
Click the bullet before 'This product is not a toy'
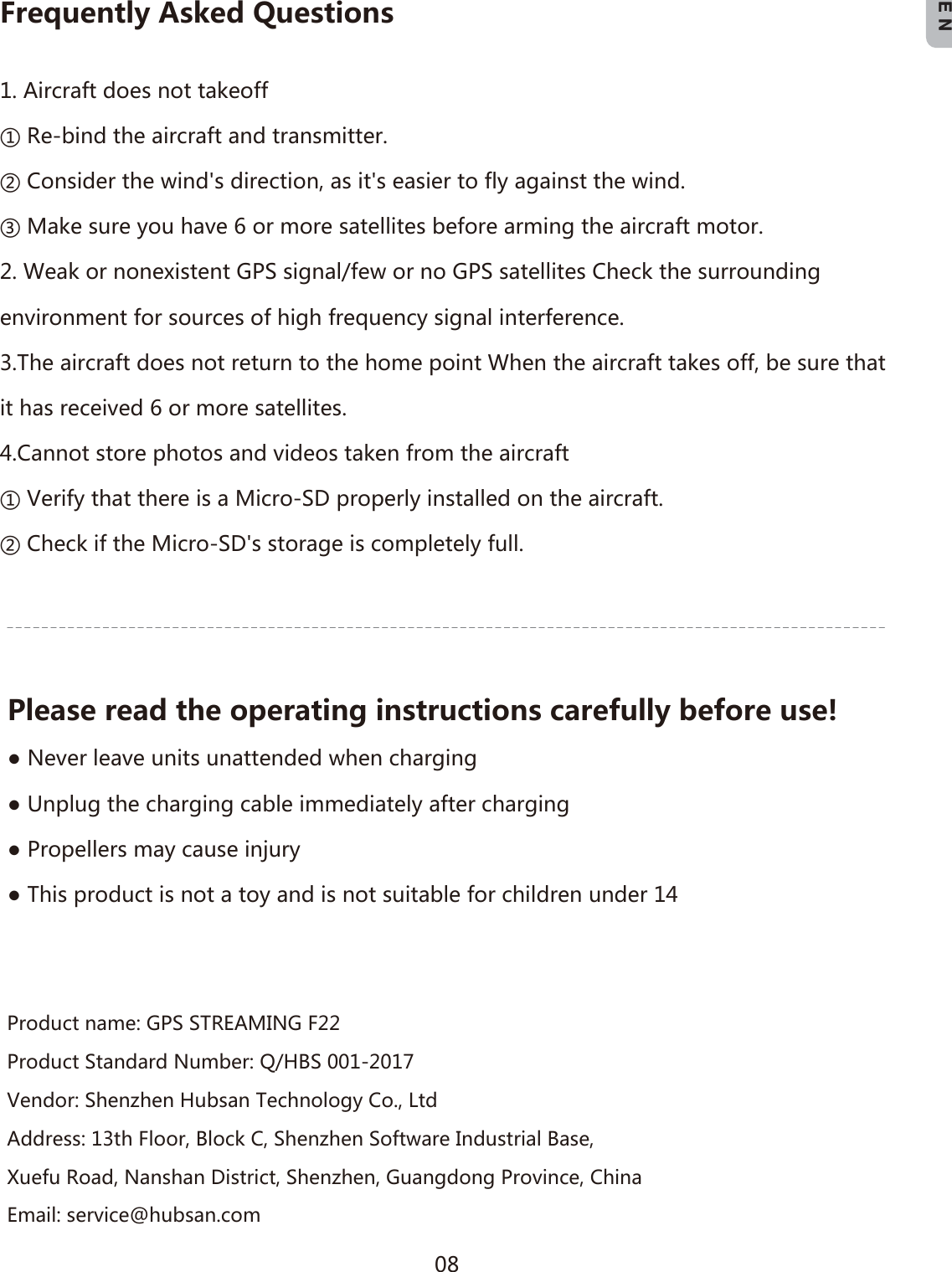click(x=15, y=895)
